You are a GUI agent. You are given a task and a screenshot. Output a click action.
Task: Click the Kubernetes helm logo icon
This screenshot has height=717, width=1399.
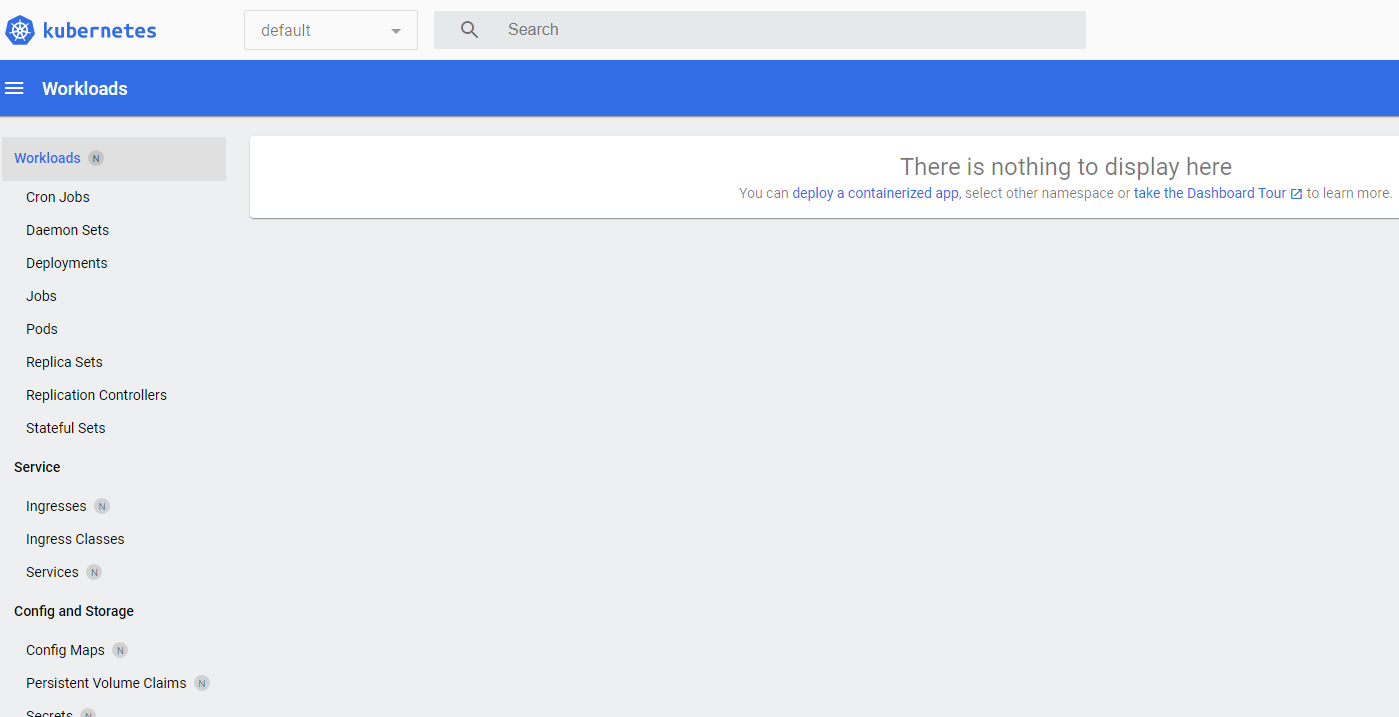20,30
